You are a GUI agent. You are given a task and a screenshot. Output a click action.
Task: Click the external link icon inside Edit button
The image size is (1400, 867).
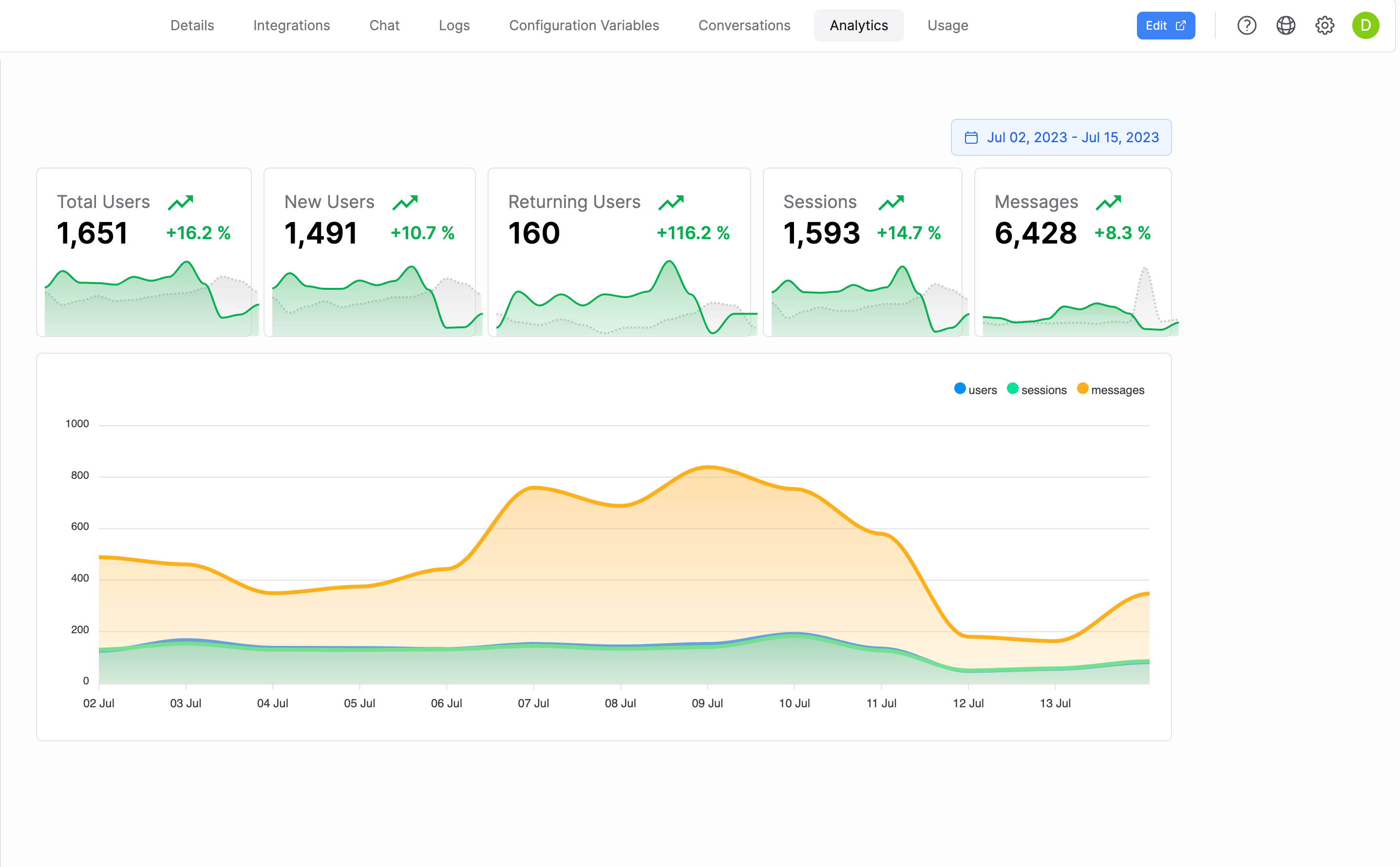pyautogui.click(x=1180, y=25)
